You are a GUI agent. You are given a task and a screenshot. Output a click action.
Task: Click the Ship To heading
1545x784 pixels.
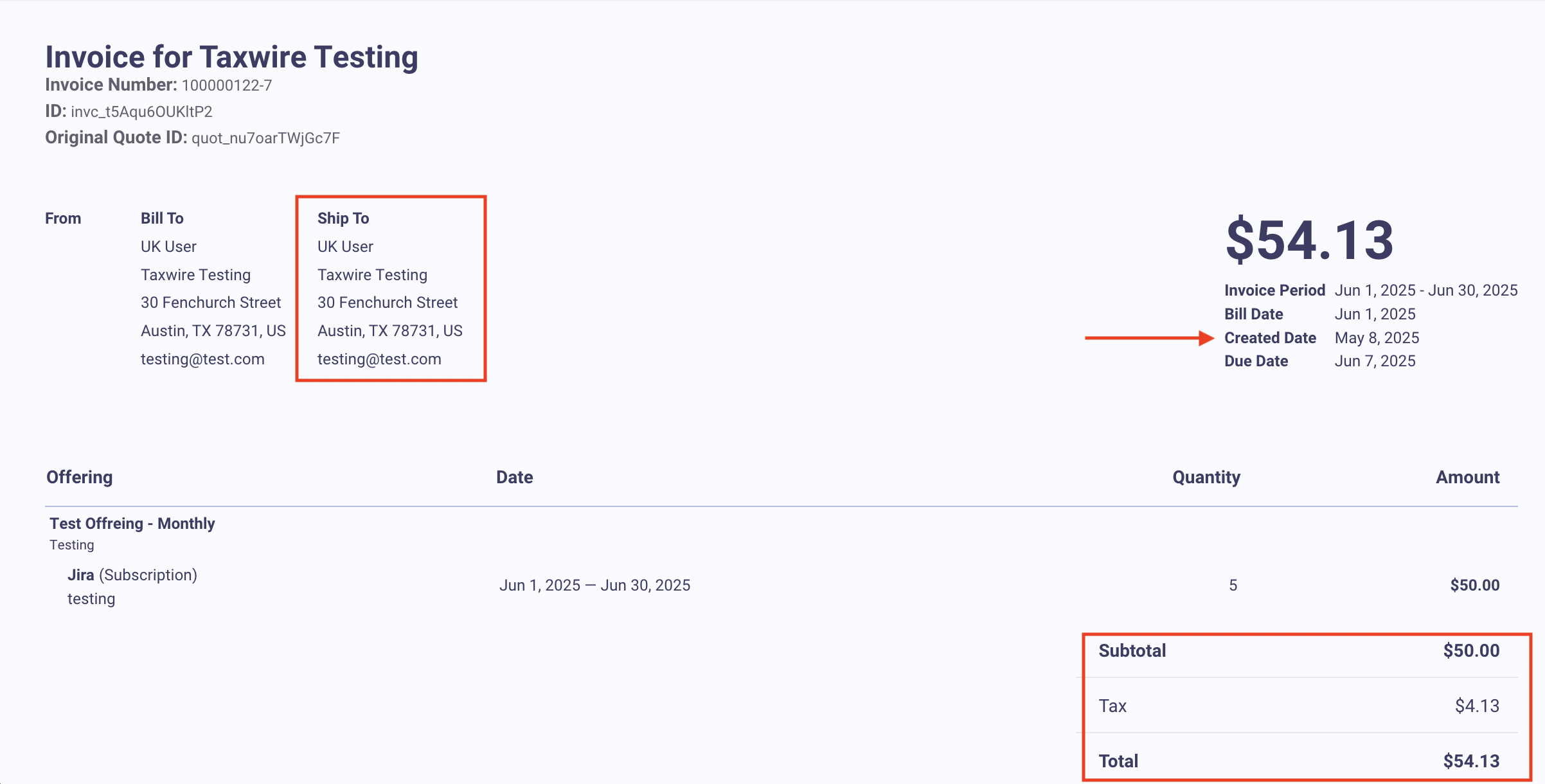click(x=343, y=218)
